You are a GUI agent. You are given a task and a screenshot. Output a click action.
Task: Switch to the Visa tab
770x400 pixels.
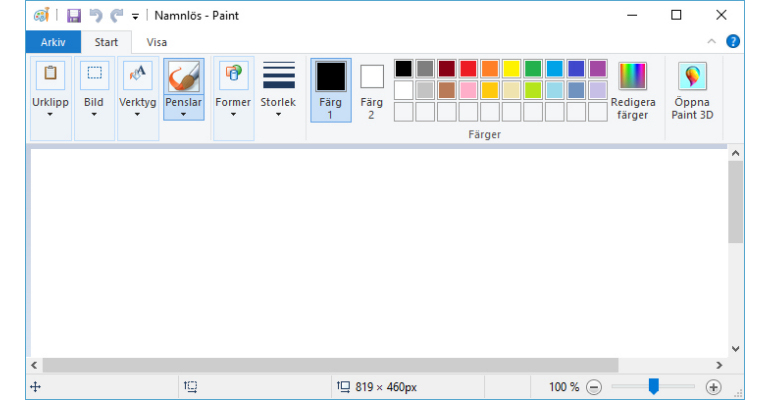coord(157,42)
